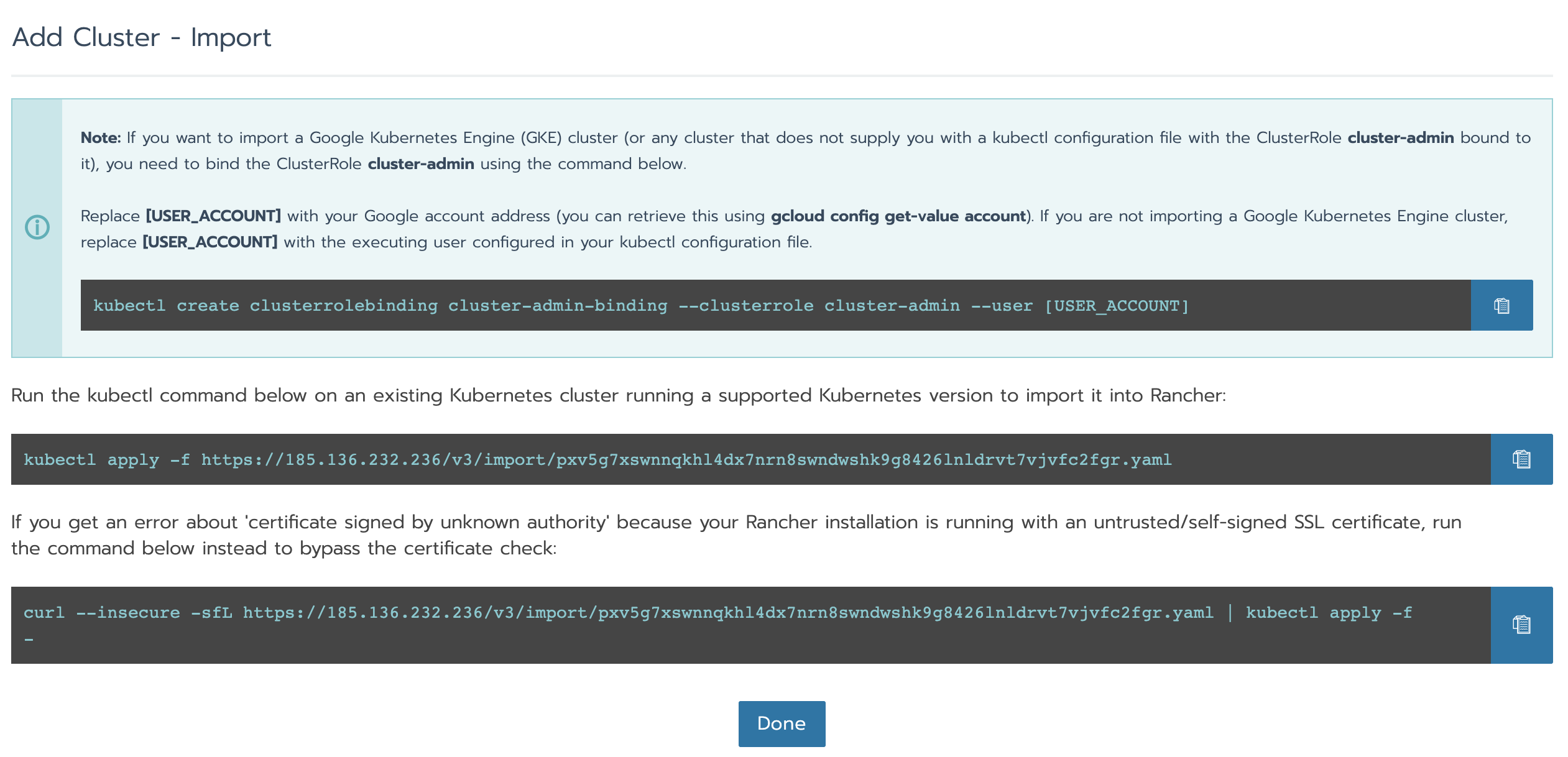Copy the clusterrolebinding command to clipboard
Viewport: 1568px width, 757px height.
(1501, 305)
